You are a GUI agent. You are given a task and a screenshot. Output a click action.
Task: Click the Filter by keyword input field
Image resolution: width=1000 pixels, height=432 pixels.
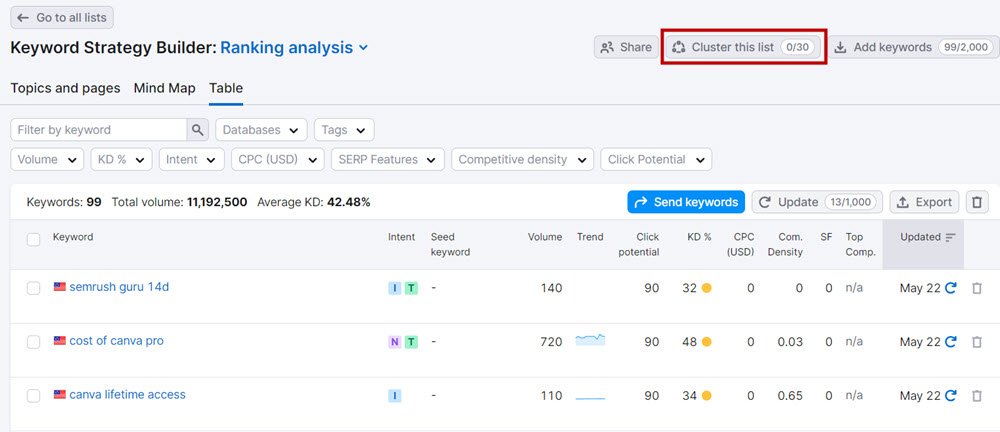[x=98, y=130]
